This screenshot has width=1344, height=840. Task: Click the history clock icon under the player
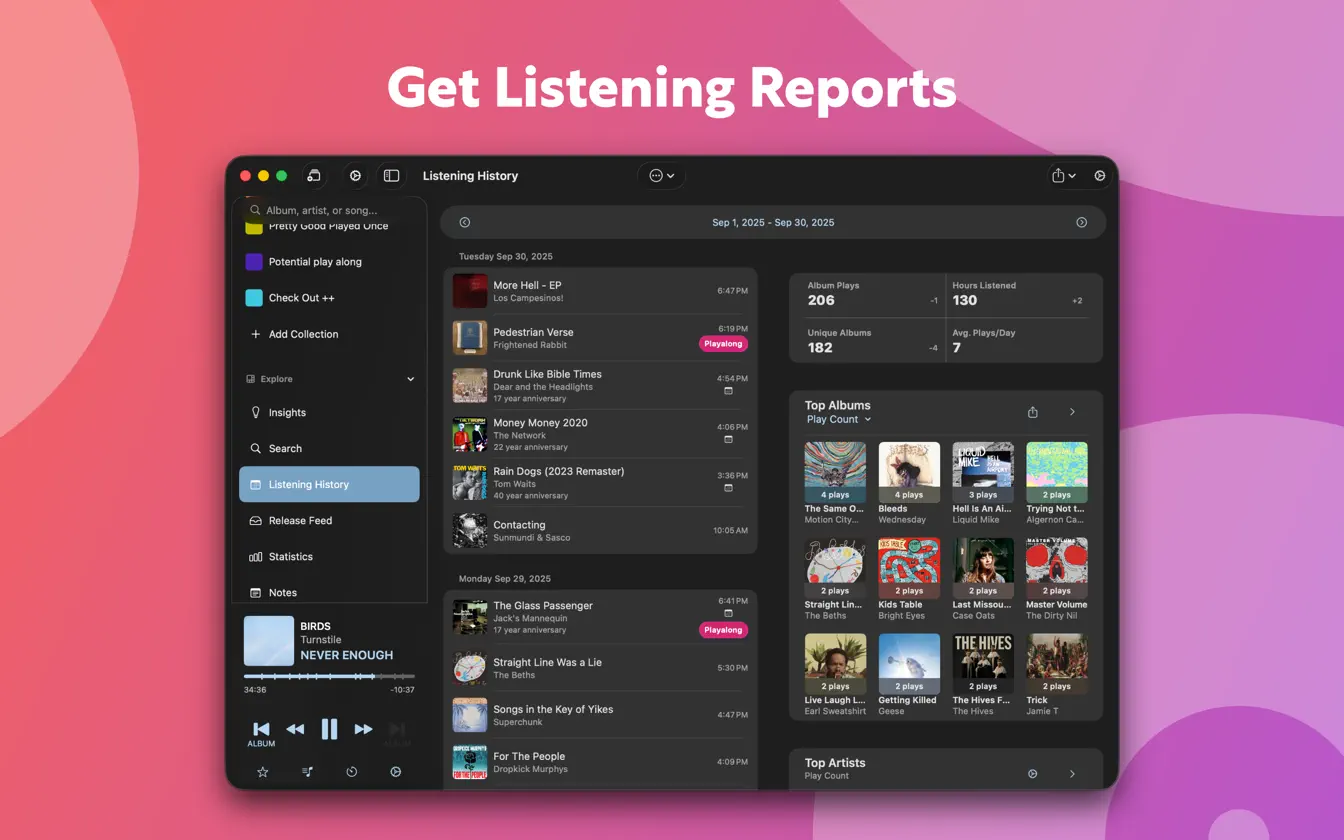pyautogui.click(x=351, y=772)
